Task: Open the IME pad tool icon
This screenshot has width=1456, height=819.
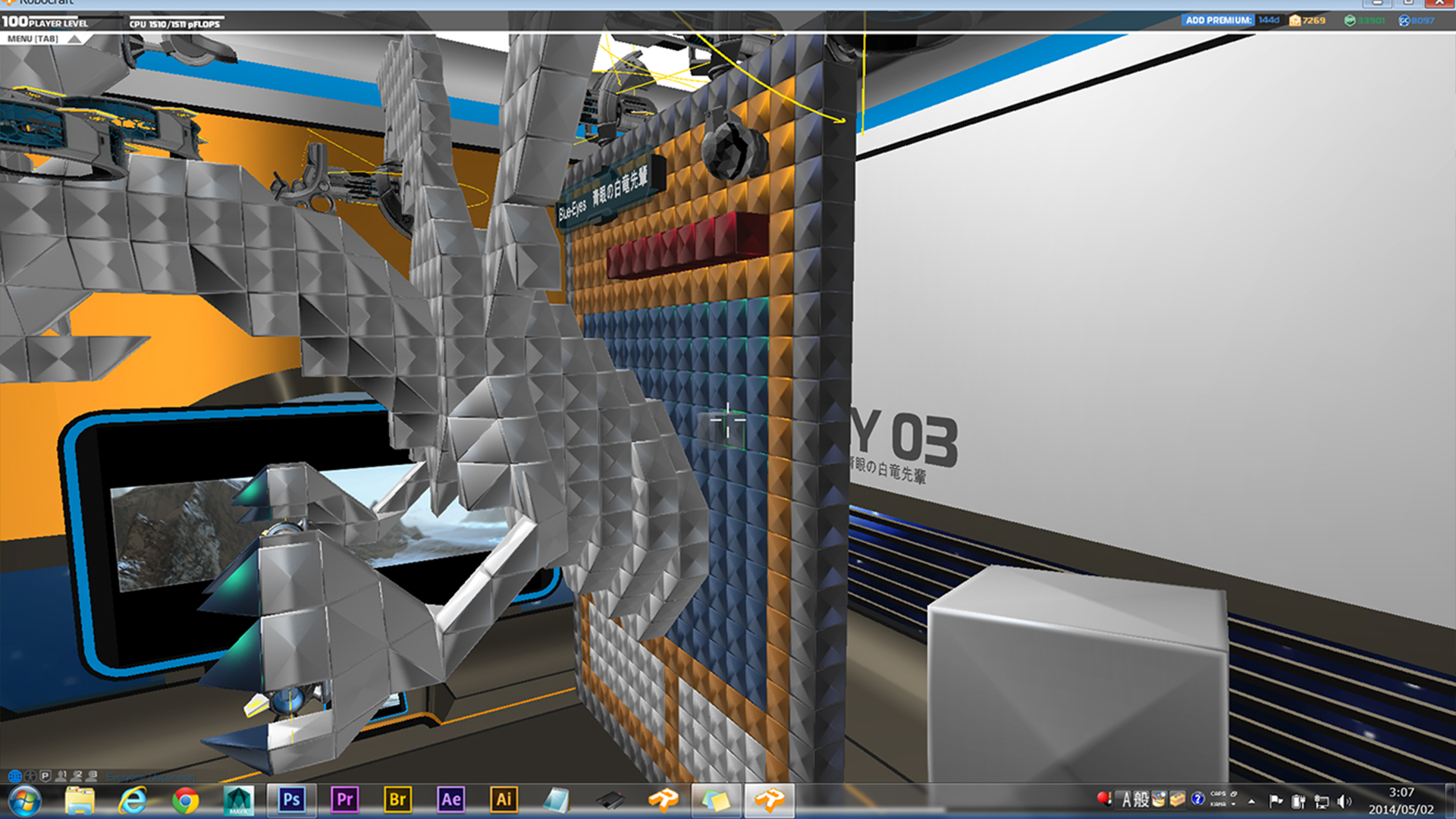Action: 1159,799
